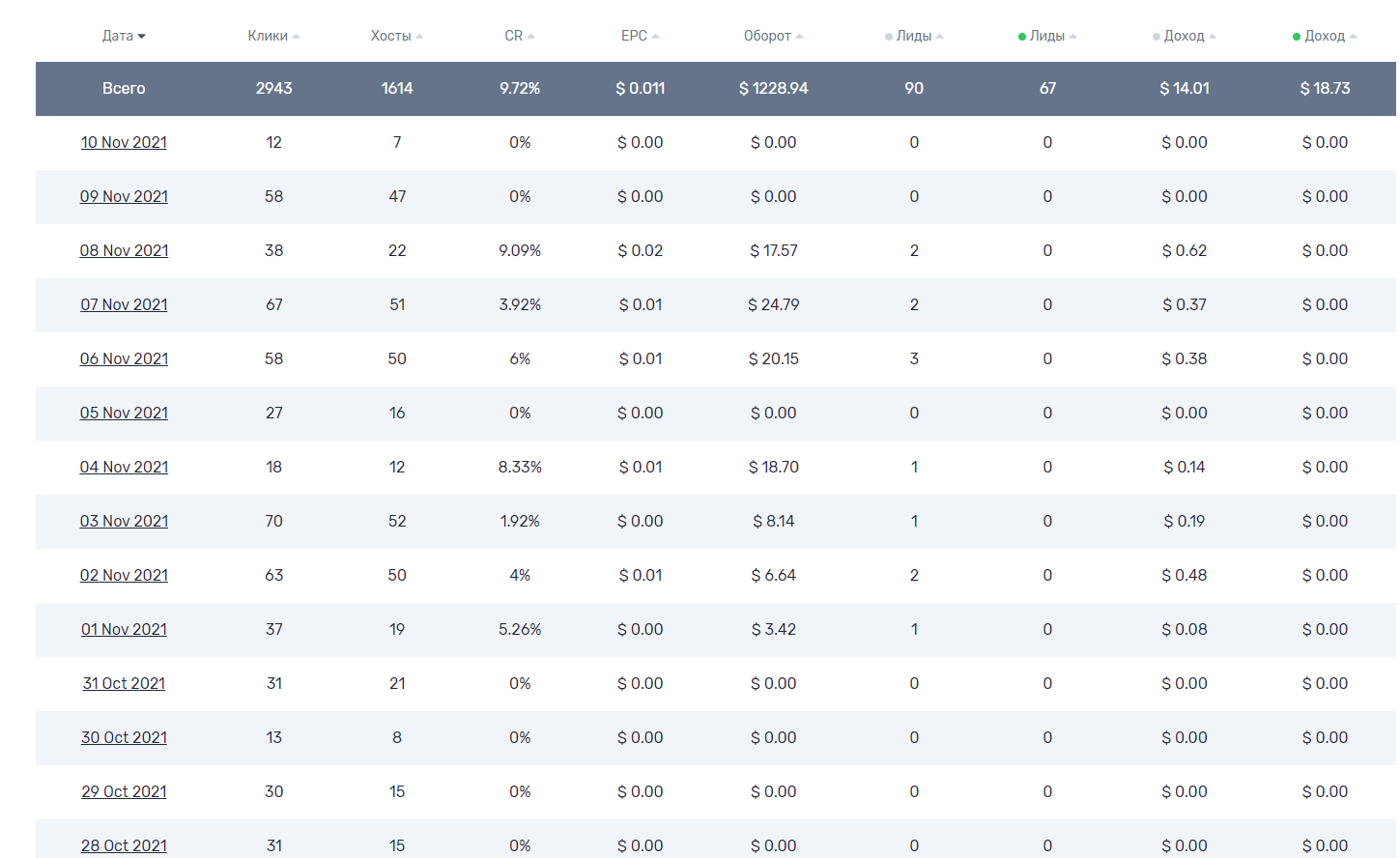Click sort arrow of grey-dot Лиды column
The width and height of the screenshot is (1400, 858).
pyautogui.click(x=940, y=37)
